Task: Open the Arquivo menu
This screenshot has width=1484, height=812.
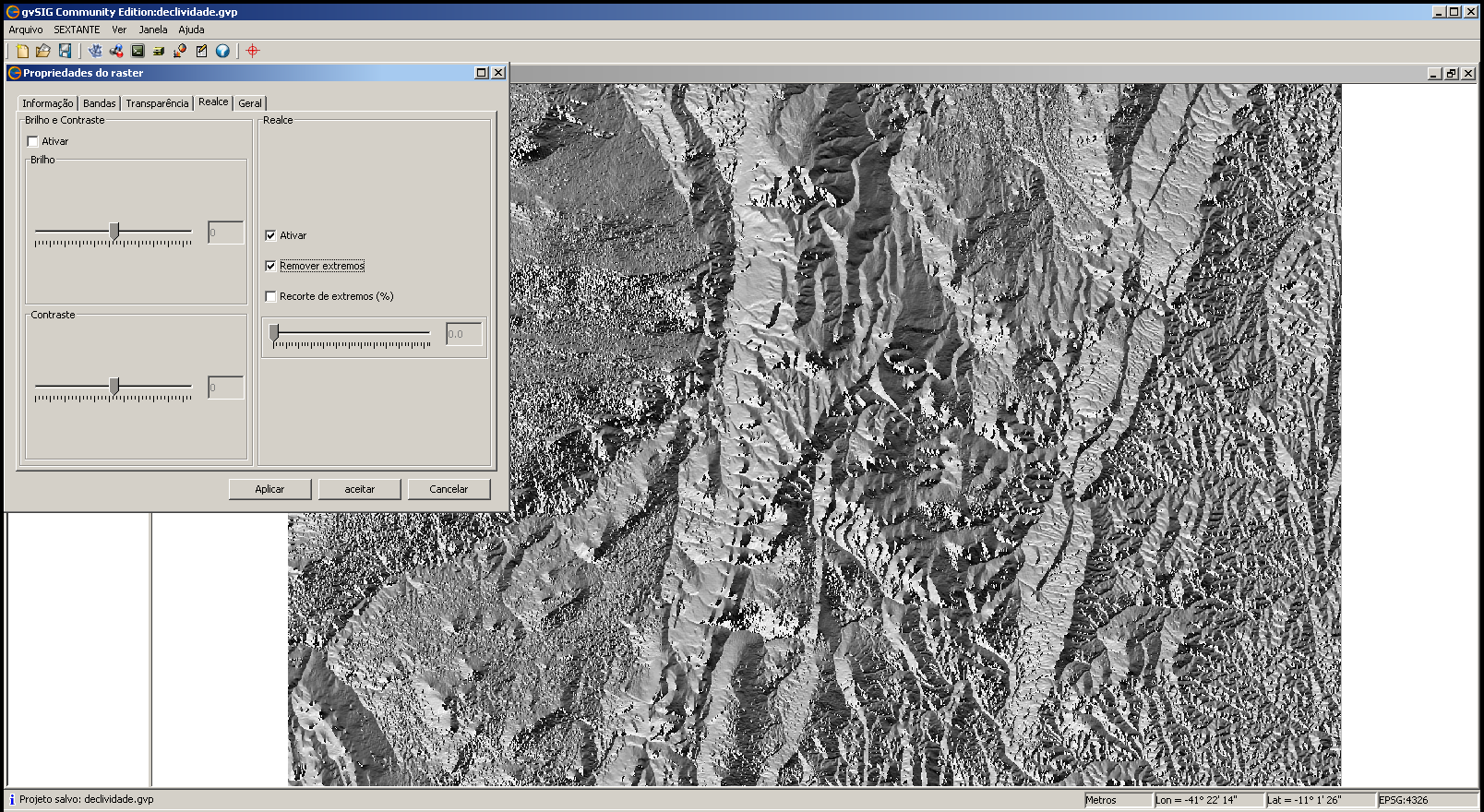Action: click(x=26, y=30)
